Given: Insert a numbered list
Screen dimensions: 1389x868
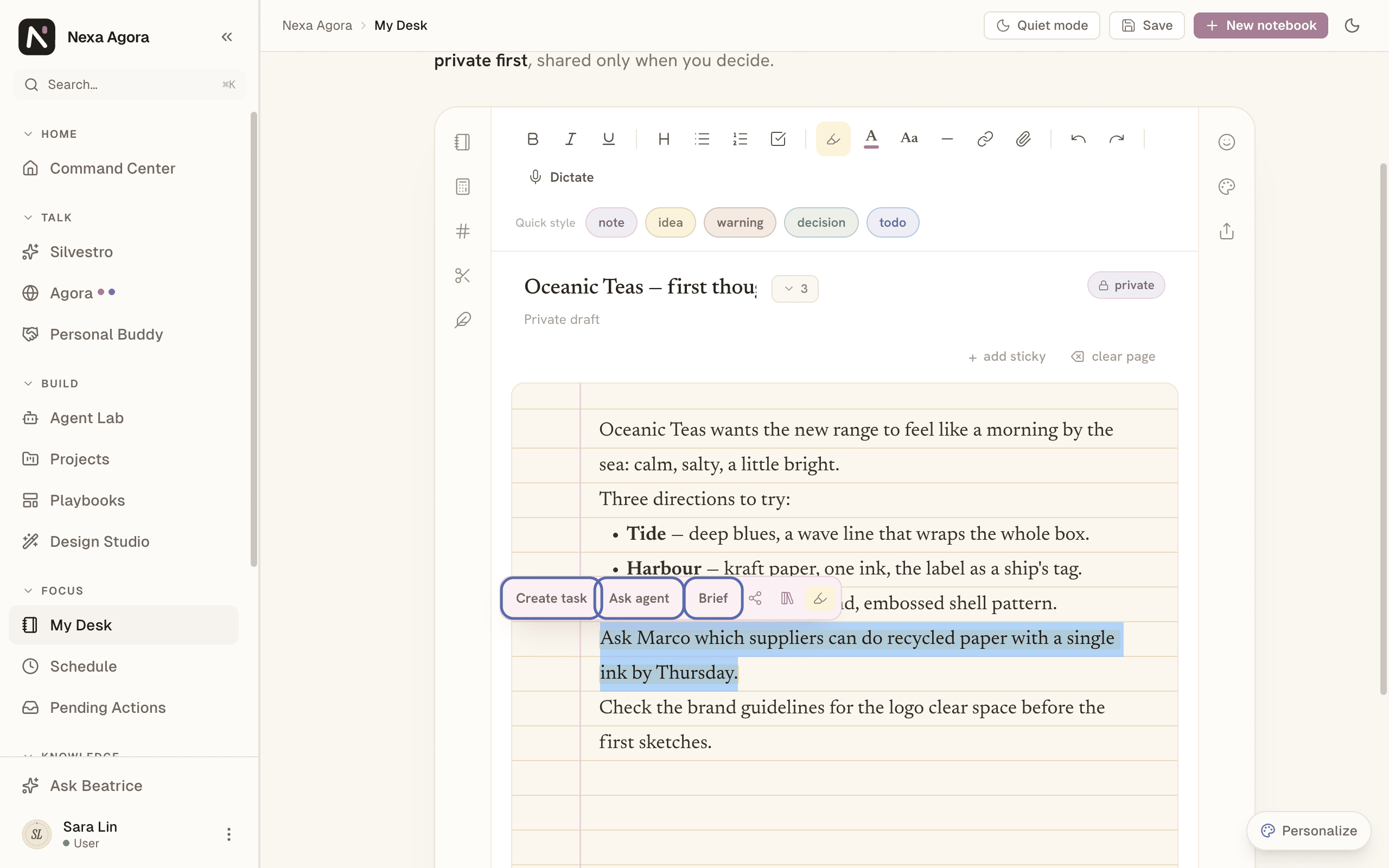Looking at the screenshot, I should (740, 139).
